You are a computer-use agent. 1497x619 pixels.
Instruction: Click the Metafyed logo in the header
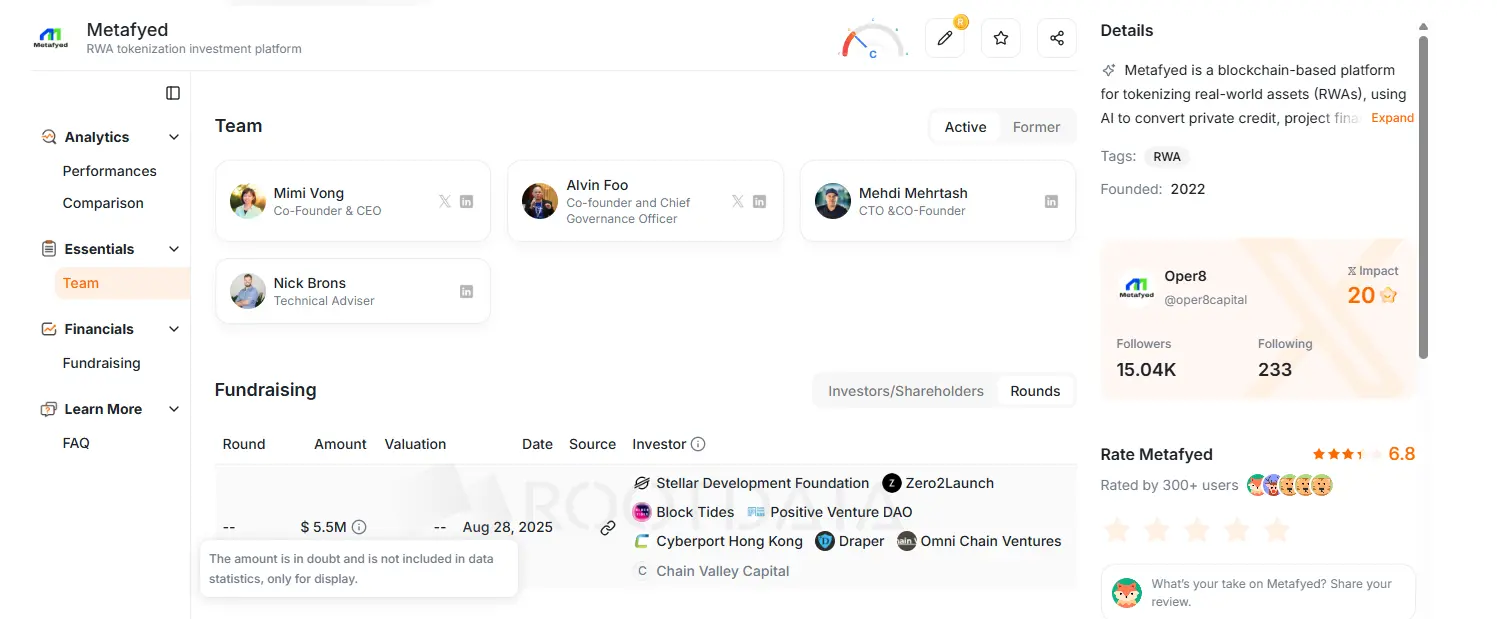[x=50, y=38]
